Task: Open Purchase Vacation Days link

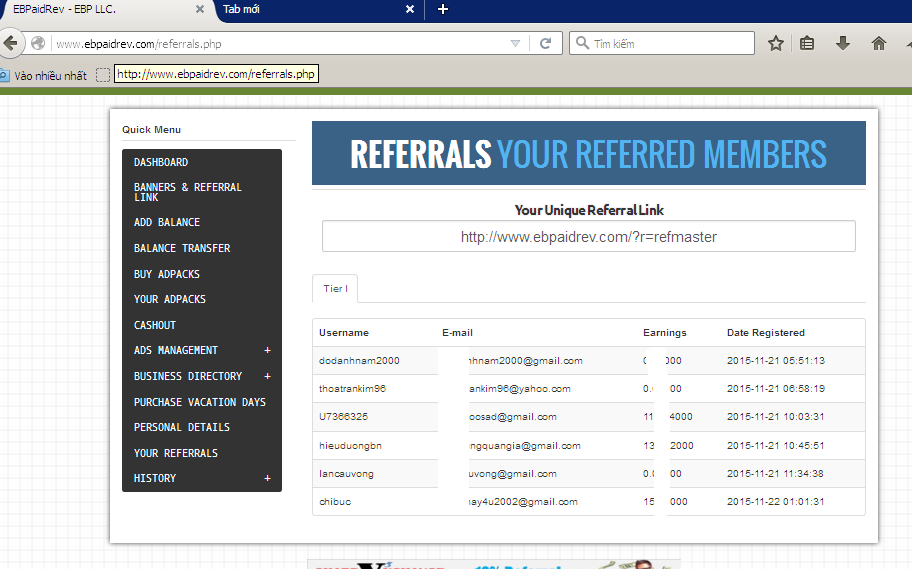Action: coord(200,402)
